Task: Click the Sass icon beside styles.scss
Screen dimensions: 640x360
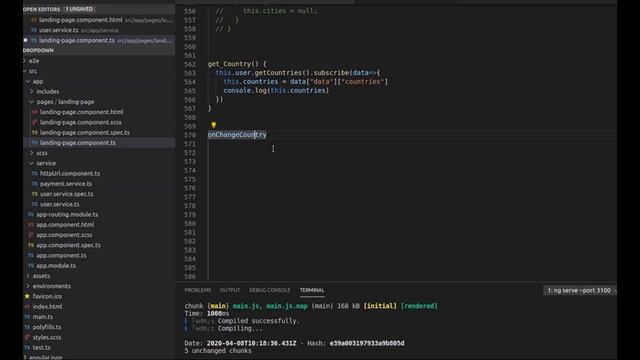Action: (27, 337)
